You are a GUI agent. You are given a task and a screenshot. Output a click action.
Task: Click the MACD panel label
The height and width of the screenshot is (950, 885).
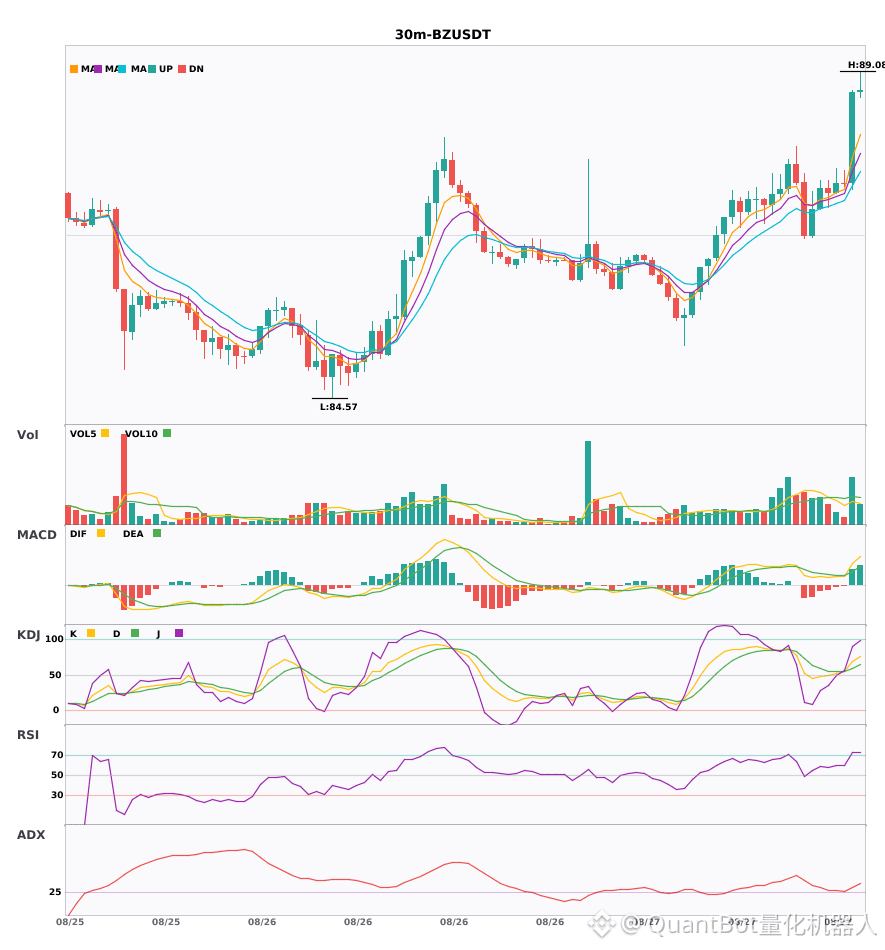pyautogui.click(x=36, y=535)
